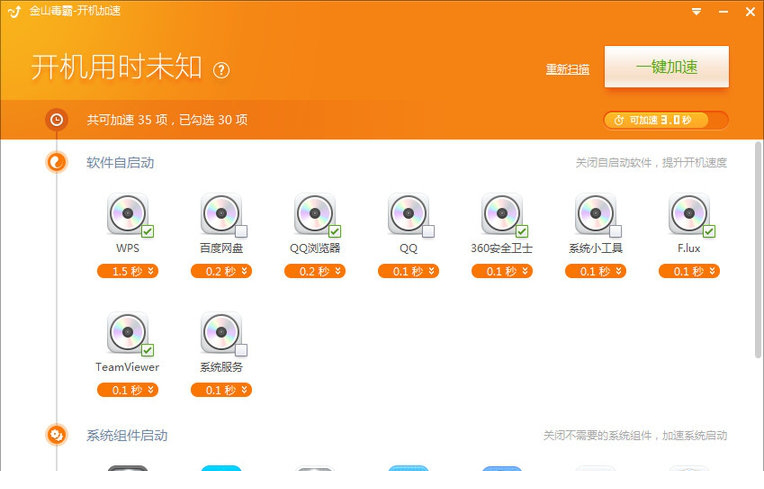Click the 关闭自启动软件，提升开机速度 hint text
This screenshot has width=764, height=489.
(651, 163)
